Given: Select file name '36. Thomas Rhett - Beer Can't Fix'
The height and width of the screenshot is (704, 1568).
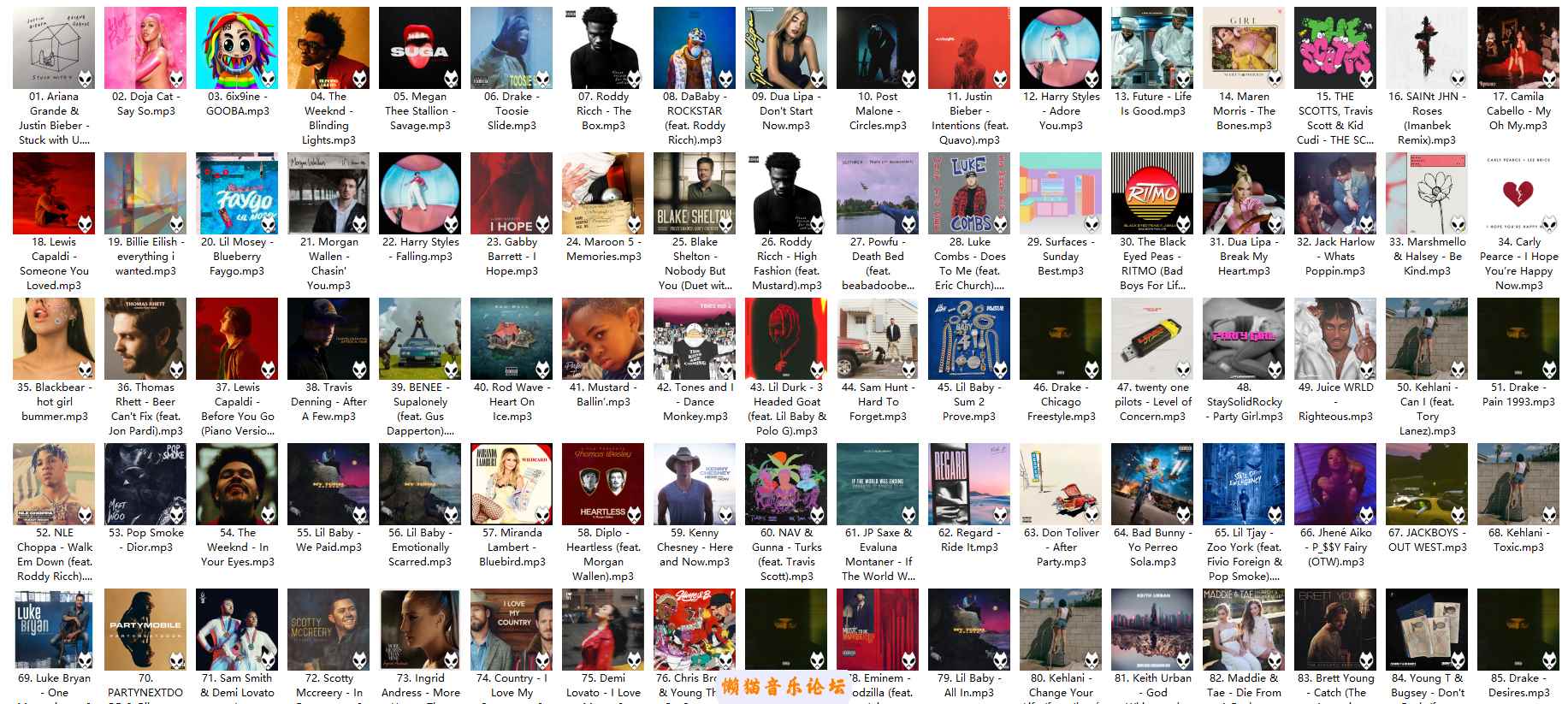Looking at the screenshot, I should click(145, 409).
